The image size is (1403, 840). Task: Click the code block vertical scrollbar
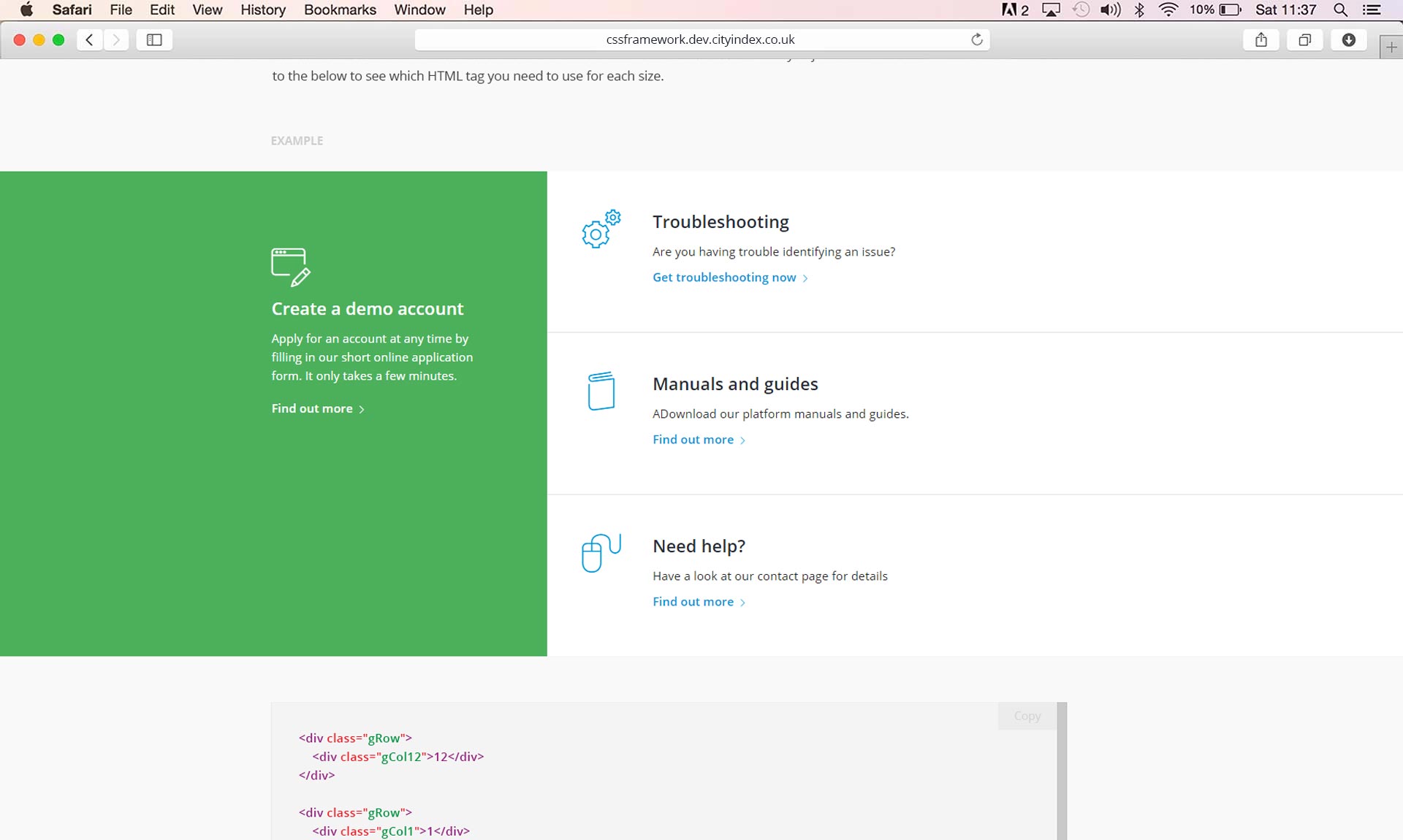tap(1062, 771)
